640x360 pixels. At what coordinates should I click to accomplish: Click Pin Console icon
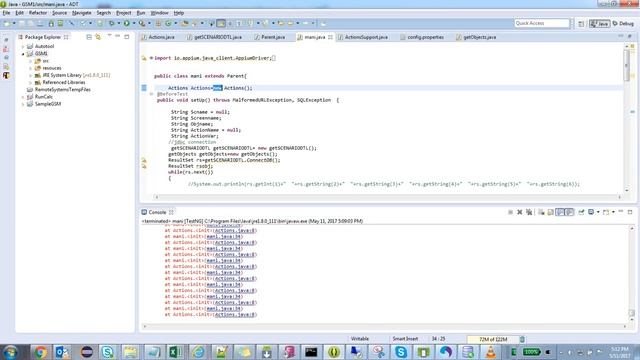click(581, 212)
